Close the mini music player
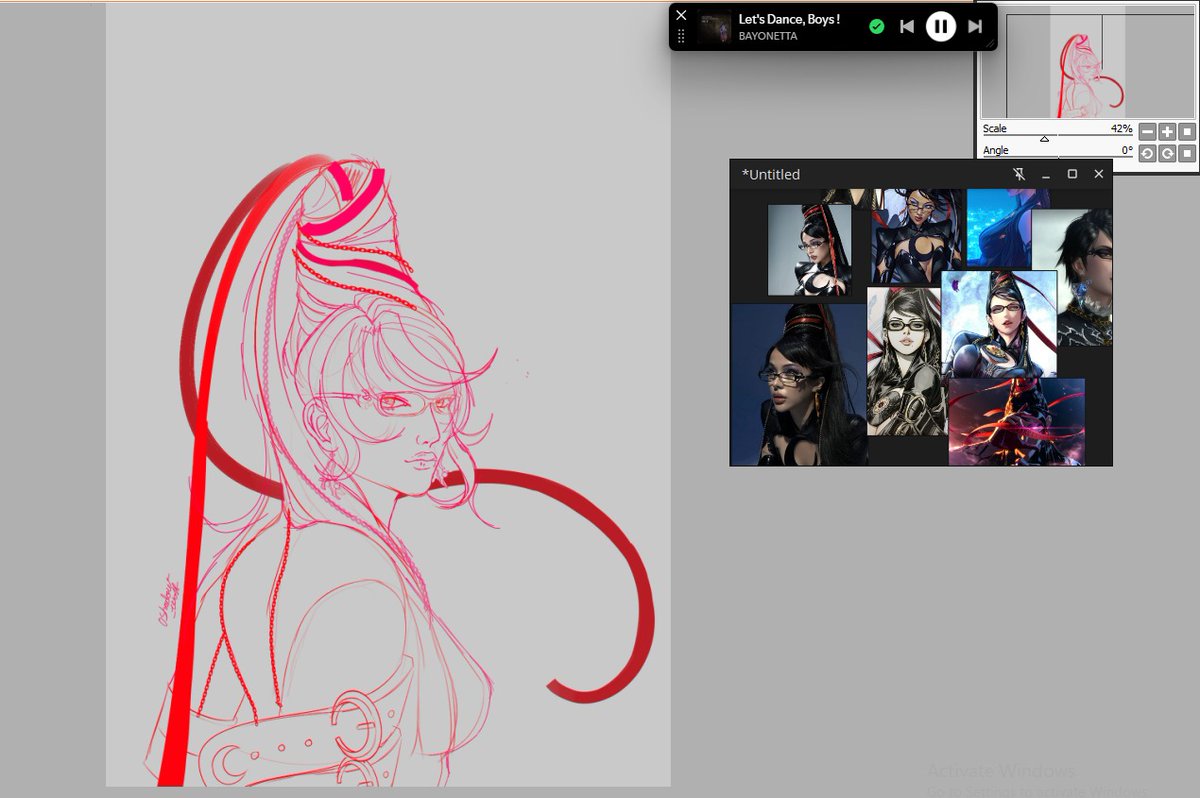Viewport: 1200px width, 798px height. pos(681,15)
